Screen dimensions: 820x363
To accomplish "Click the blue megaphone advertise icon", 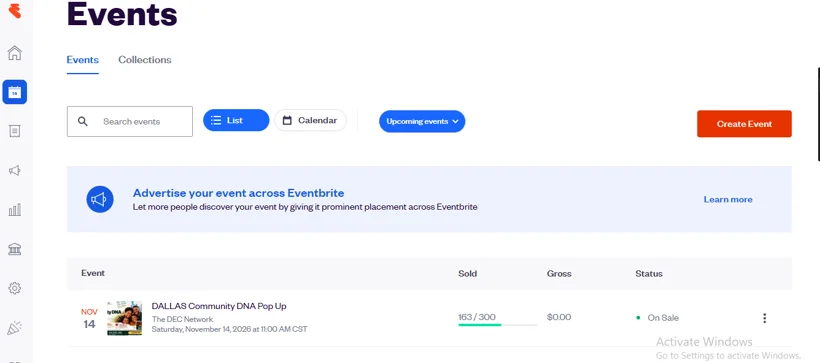I will pos(100,199).
